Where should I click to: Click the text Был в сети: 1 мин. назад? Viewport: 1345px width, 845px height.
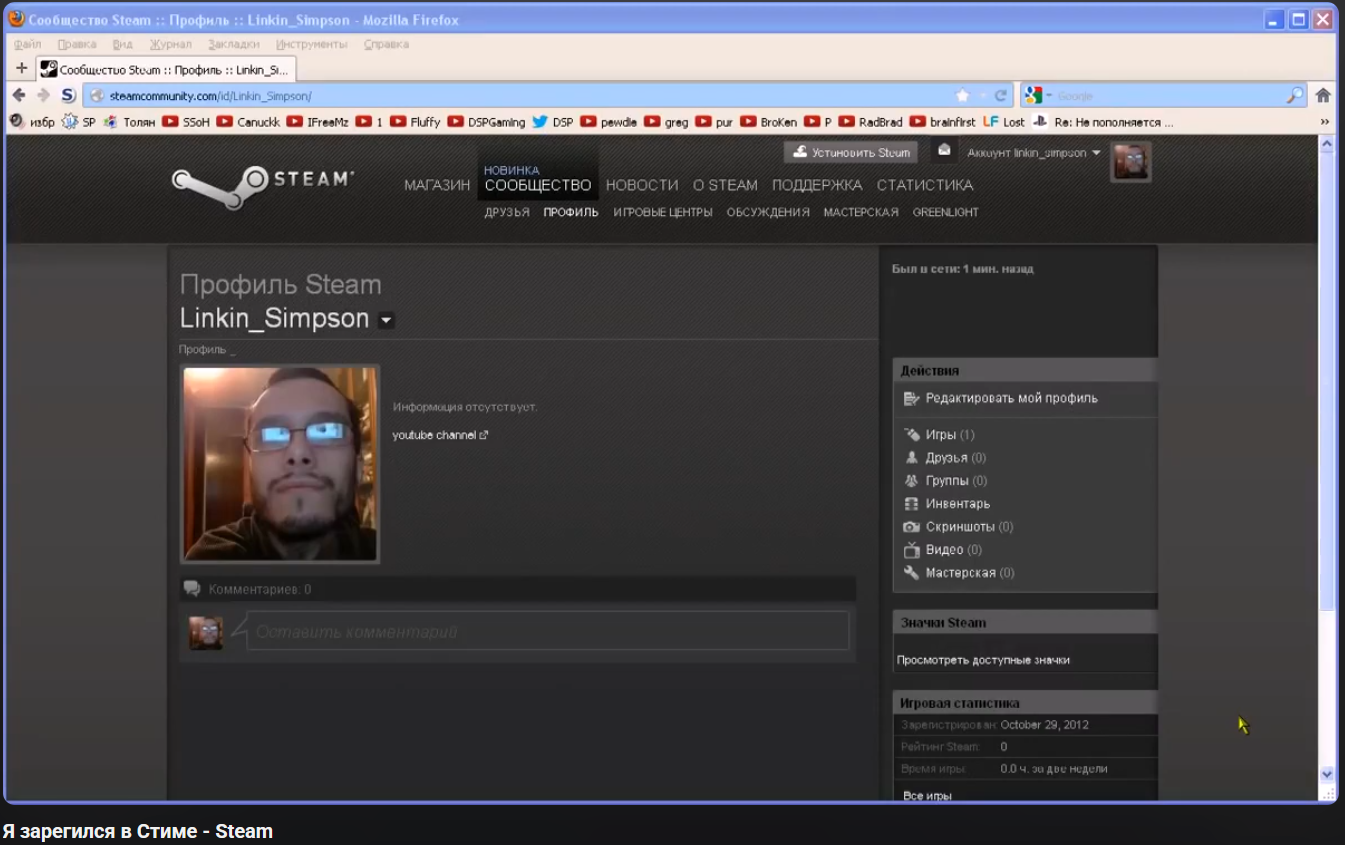tap(963, 269)
